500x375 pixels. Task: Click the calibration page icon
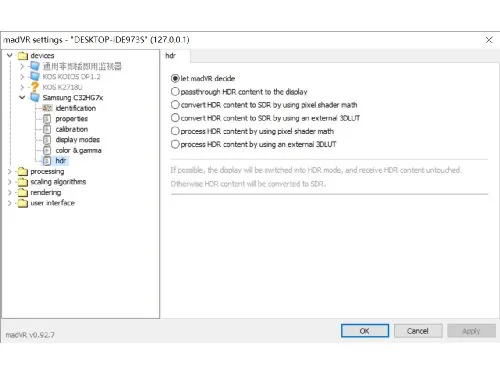pyautogui.click(x=47, y=129)
